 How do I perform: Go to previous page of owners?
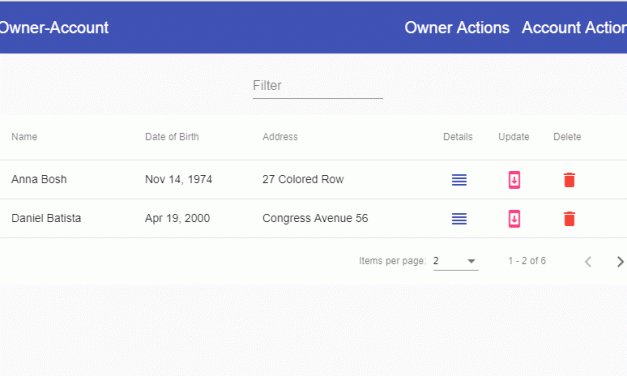coord(588,262)
